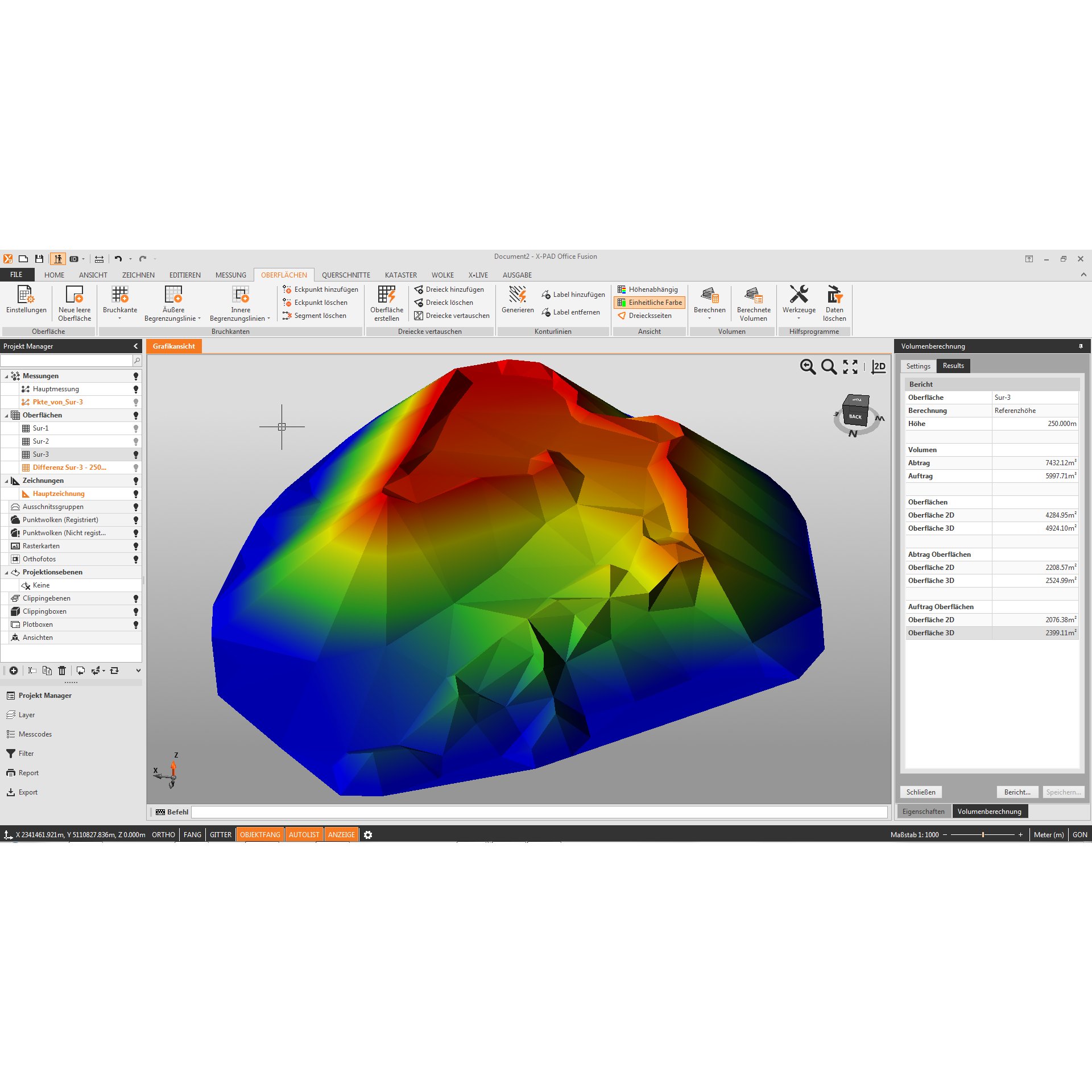The width and height of the screenshot is (1092, 1092).
Task: Click the Bruchkante (Break Edge) tool icon
Action: pyautogui.click(x=121, y=300)
